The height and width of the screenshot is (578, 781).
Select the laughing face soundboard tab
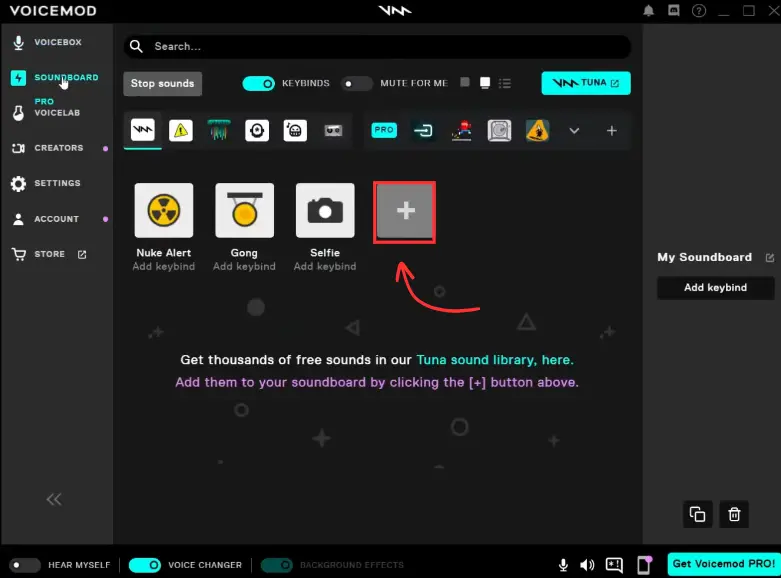(295, 131)
